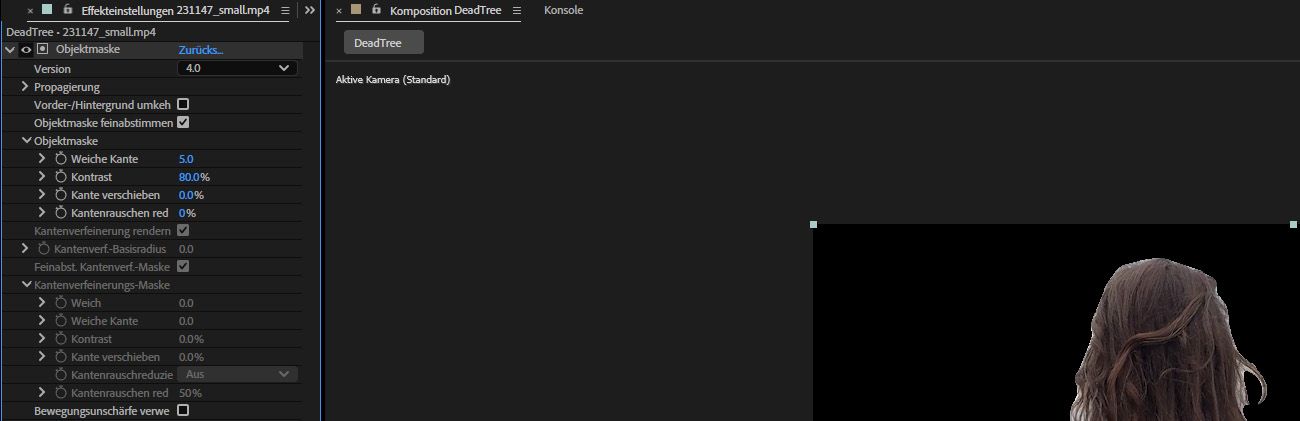The width and height of the screenshot is (1300, 421).
Task: Click the DeadTree breadcrumb button
Action: (383, 42)
